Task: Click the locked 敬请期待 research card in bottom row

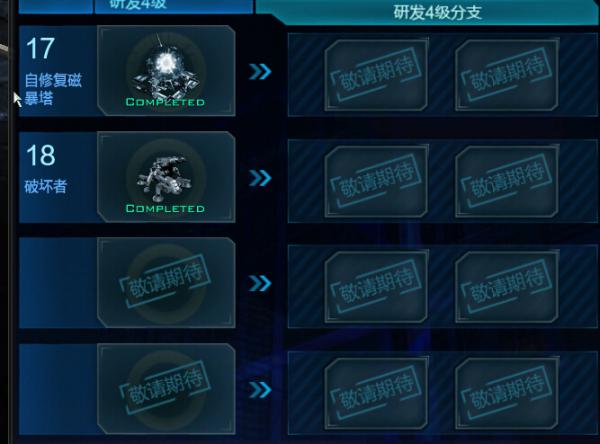Action: coord(166,389)
